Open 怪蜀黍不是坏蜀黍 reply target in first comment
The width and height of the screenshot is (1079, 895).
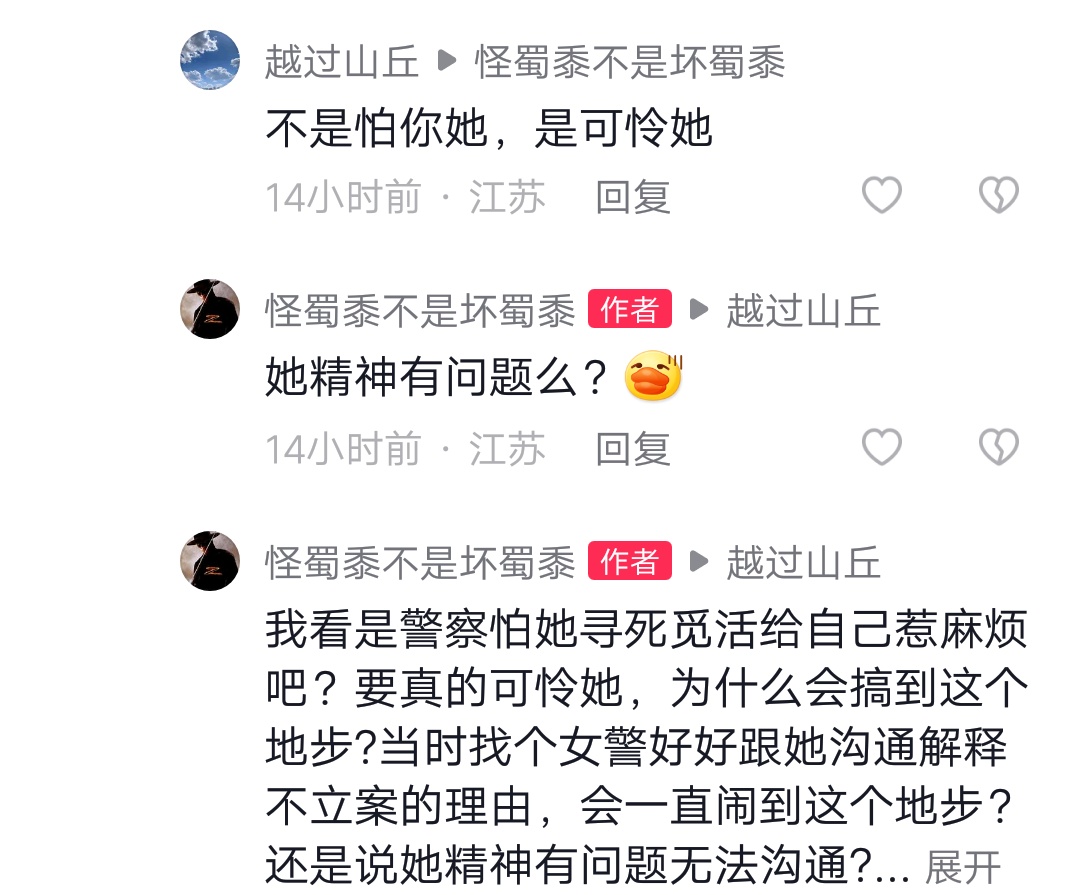[x=630, y=62]
